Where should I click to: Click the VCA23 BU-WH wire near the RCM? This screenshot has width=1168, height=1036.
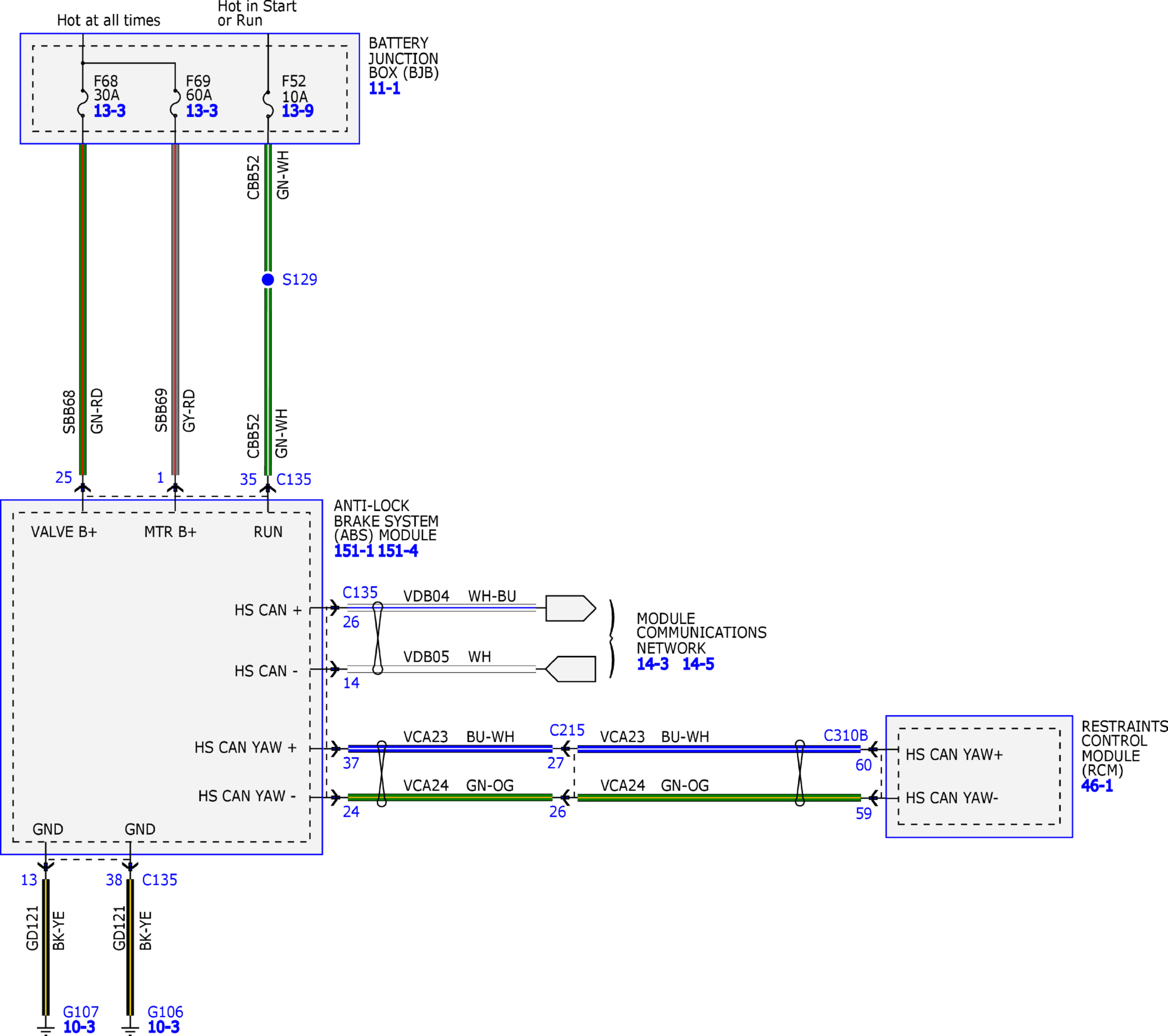coord(719,749)
